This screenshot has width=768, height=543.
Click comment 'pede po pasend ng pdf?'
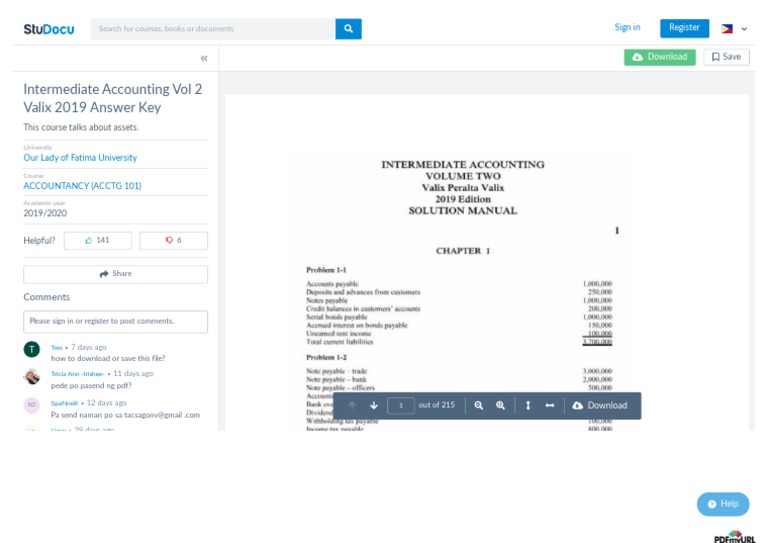(91, 385)
